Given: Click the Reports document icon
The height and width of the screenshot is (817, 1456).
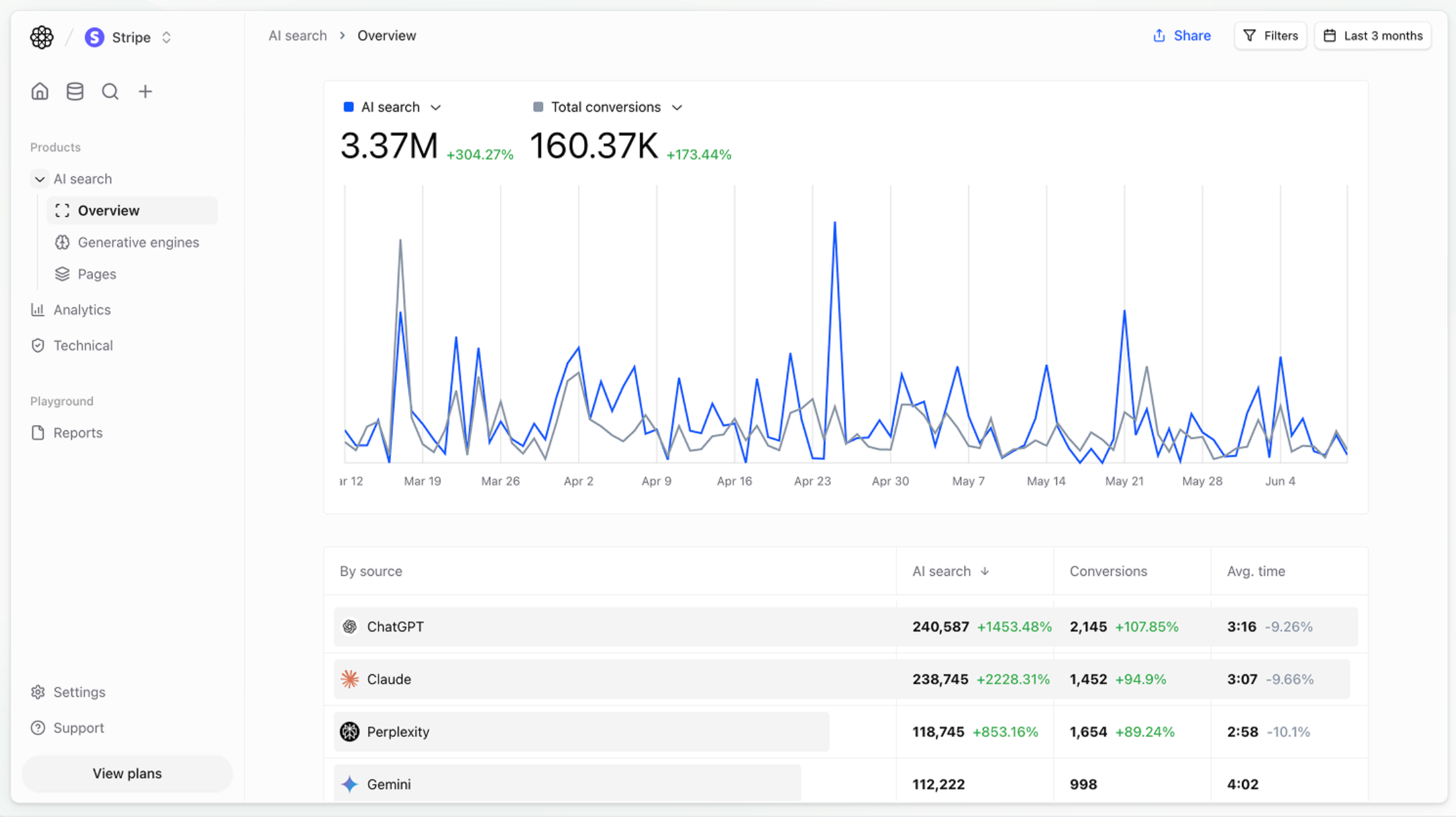Looking at the screenshot, I should coord(38,432).
